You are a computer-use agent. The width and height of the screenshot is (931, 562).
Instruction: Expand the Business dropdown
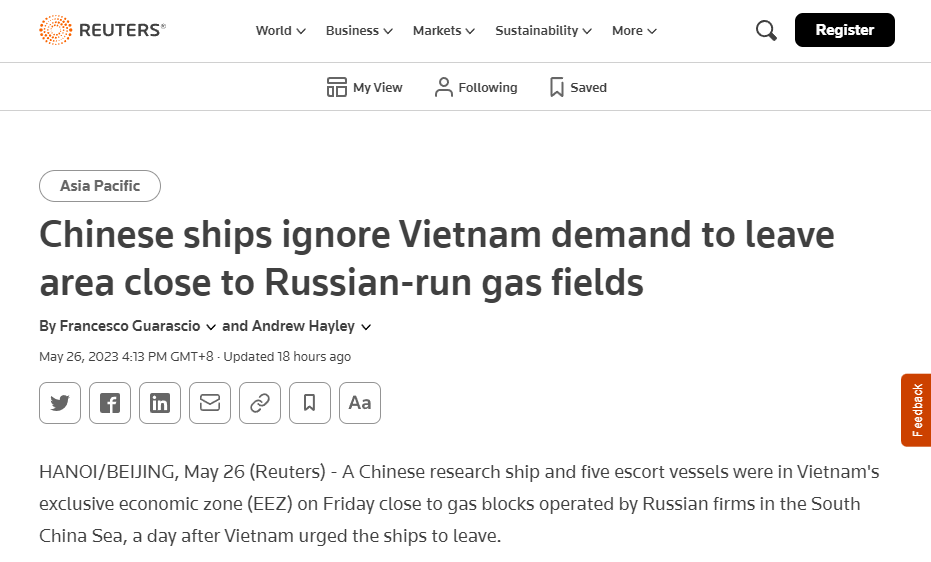pyautogui.click(x=359, y=31)
